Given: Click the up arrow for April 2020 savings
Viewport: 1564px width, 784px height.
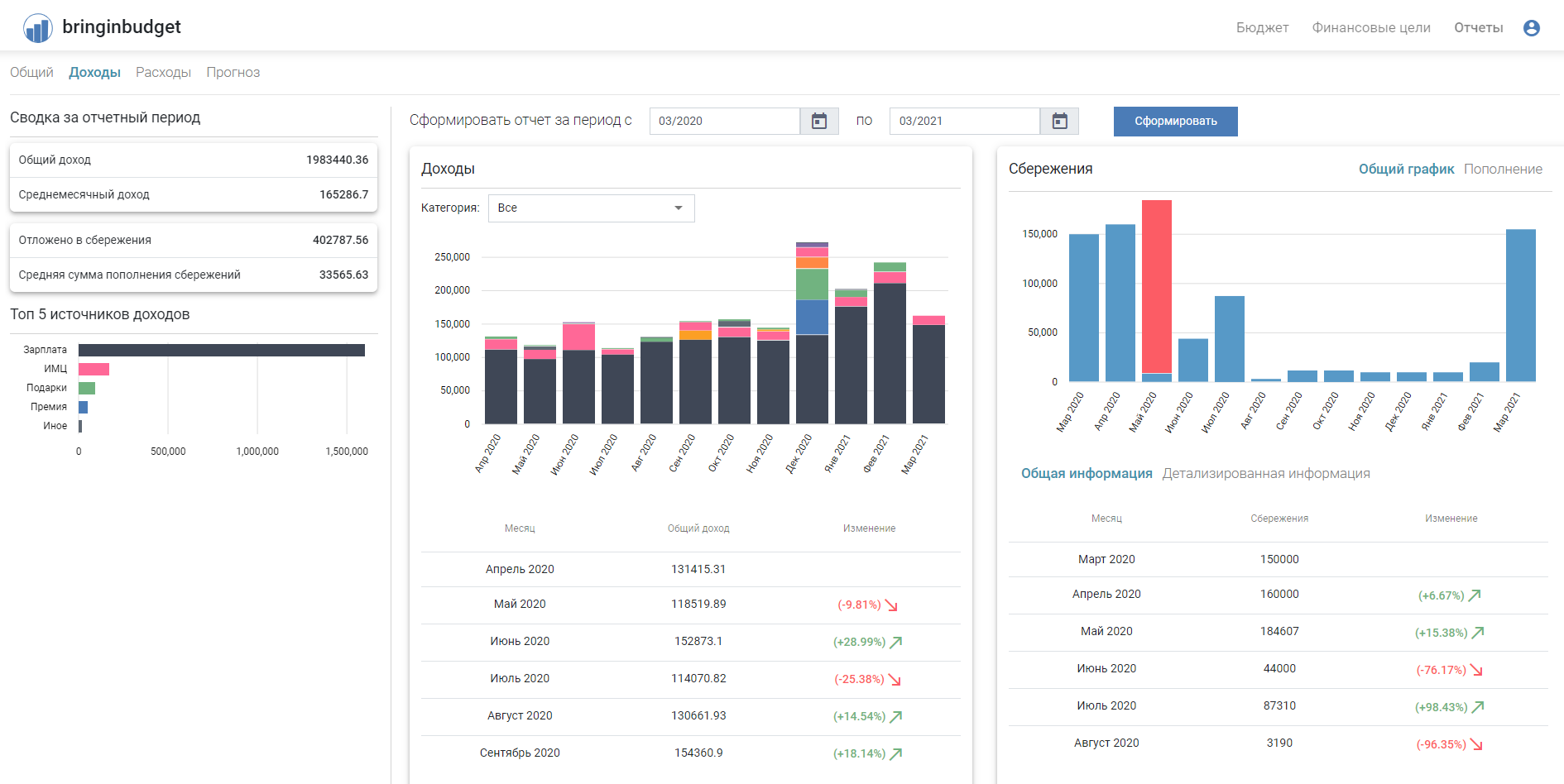Looking at the screenshot, I should (x=1475, y=595).
